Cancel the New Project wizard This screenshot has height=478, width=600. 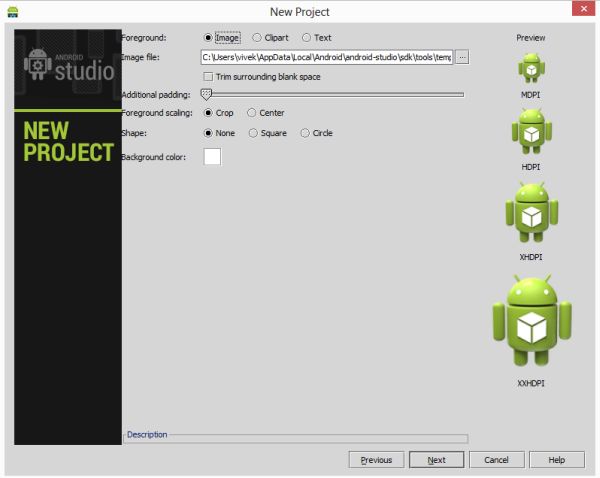(497, 460)
